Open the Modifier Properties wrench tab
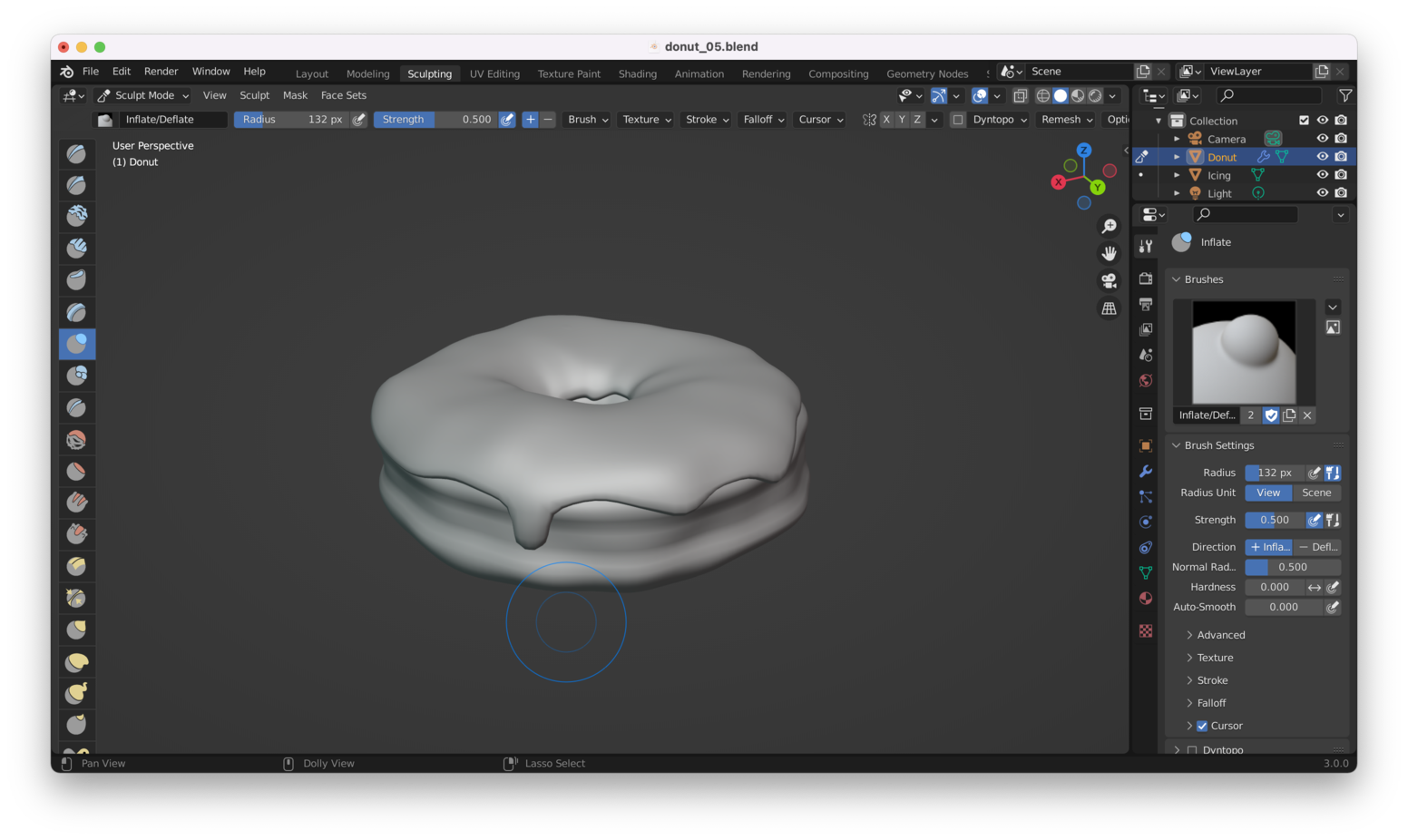This screenshot has width=1408, height=840. 1146,471
